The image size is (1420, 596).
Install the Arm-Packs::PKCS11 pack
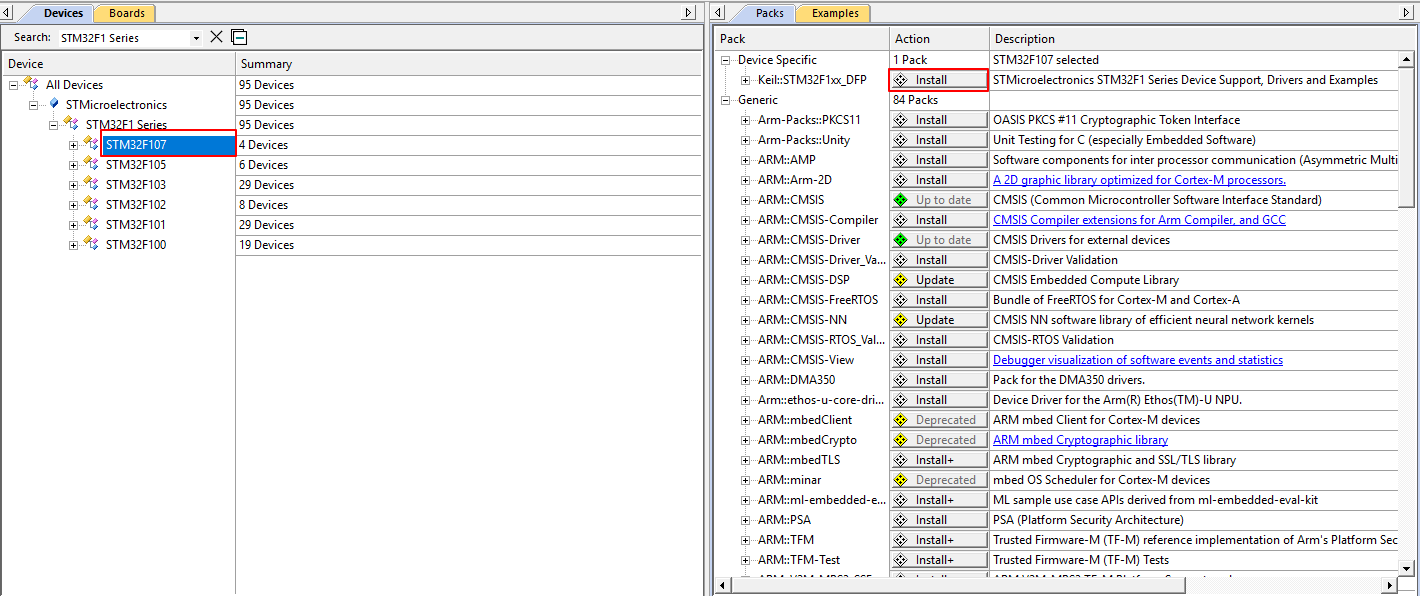(939, 120)
